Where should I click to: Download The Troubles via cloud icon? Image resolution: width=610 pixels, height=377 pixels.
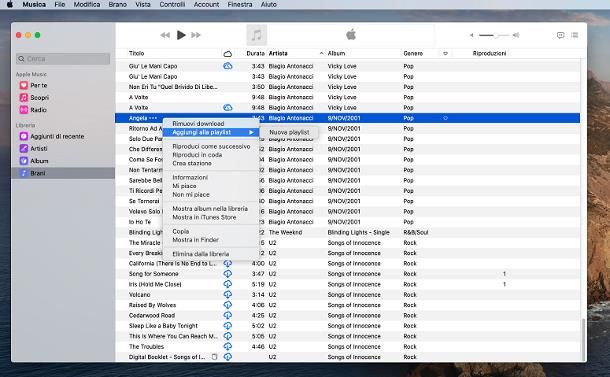pos(228,347)
